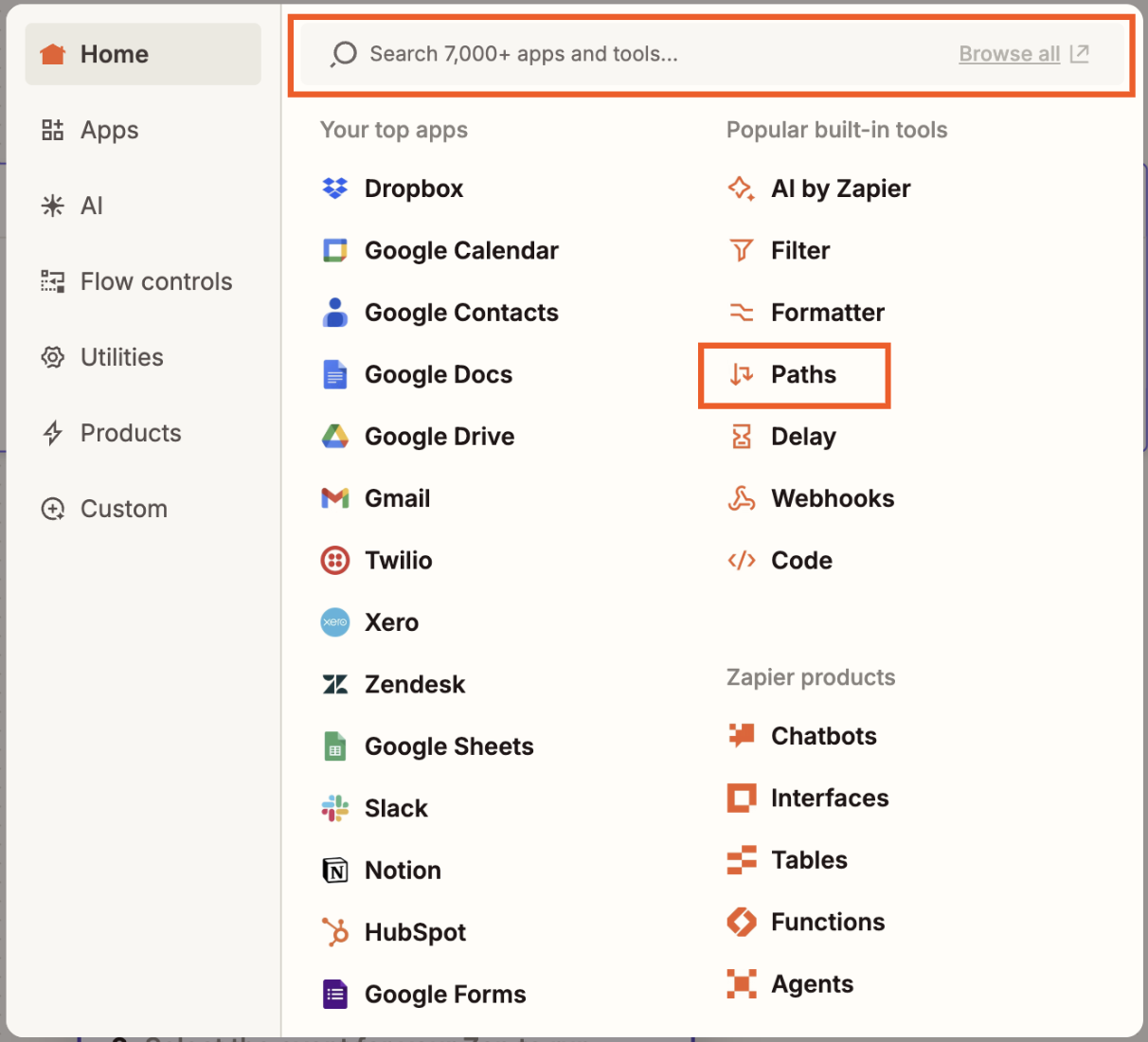Click the Functions icon
Screen dimensions: 1148x1042
click(x=742, y=922)
